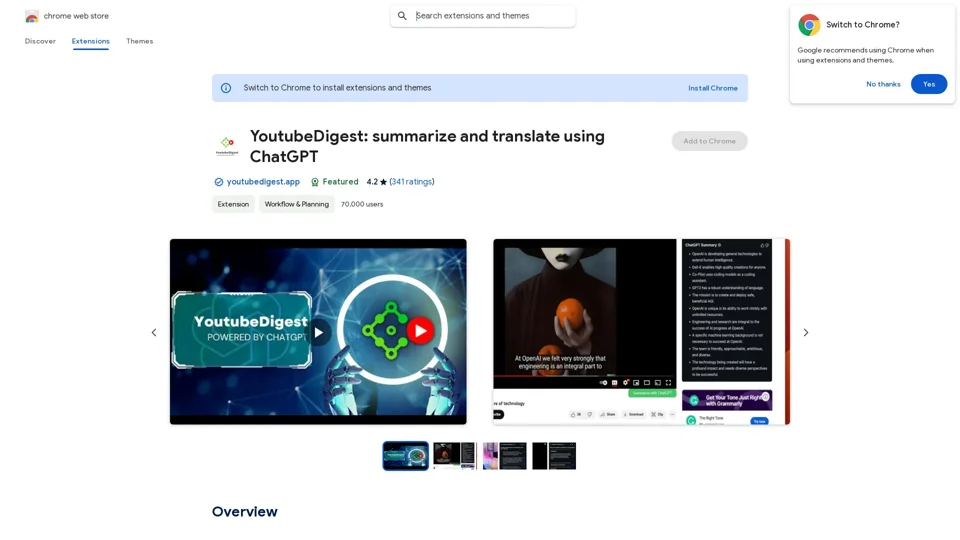Click the star icon next to the 4.2 rating

click(x=383, y=182)
